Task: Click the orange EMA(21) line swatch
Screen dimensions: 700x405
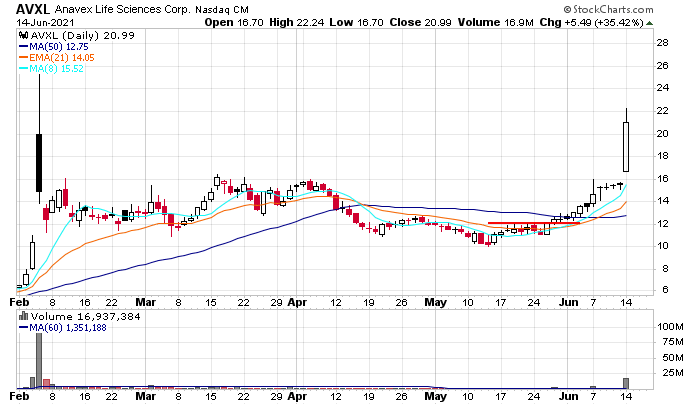Action: [23, 58]
